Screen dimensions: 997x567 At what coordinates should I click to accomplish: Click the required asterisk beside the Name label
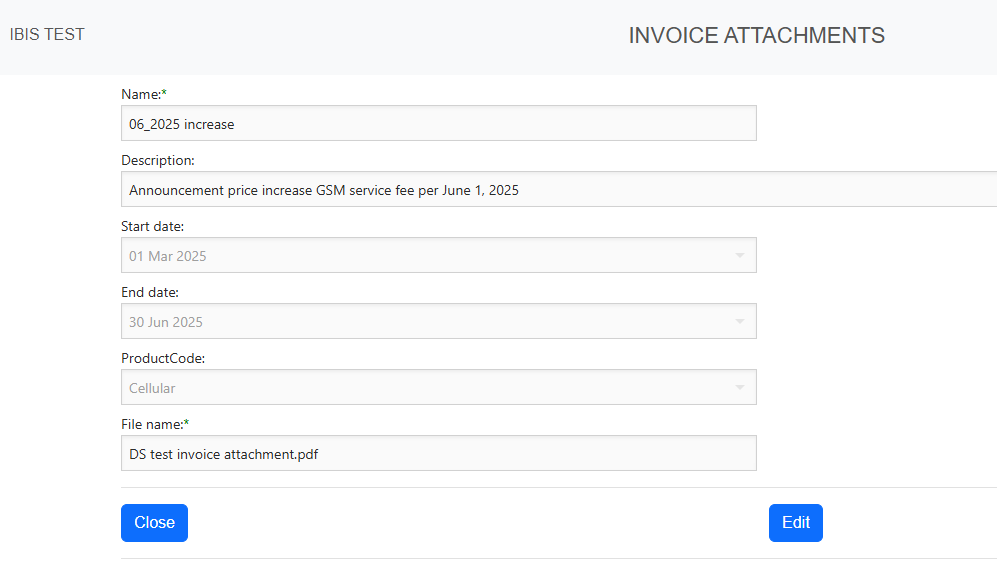click(165, 93)
